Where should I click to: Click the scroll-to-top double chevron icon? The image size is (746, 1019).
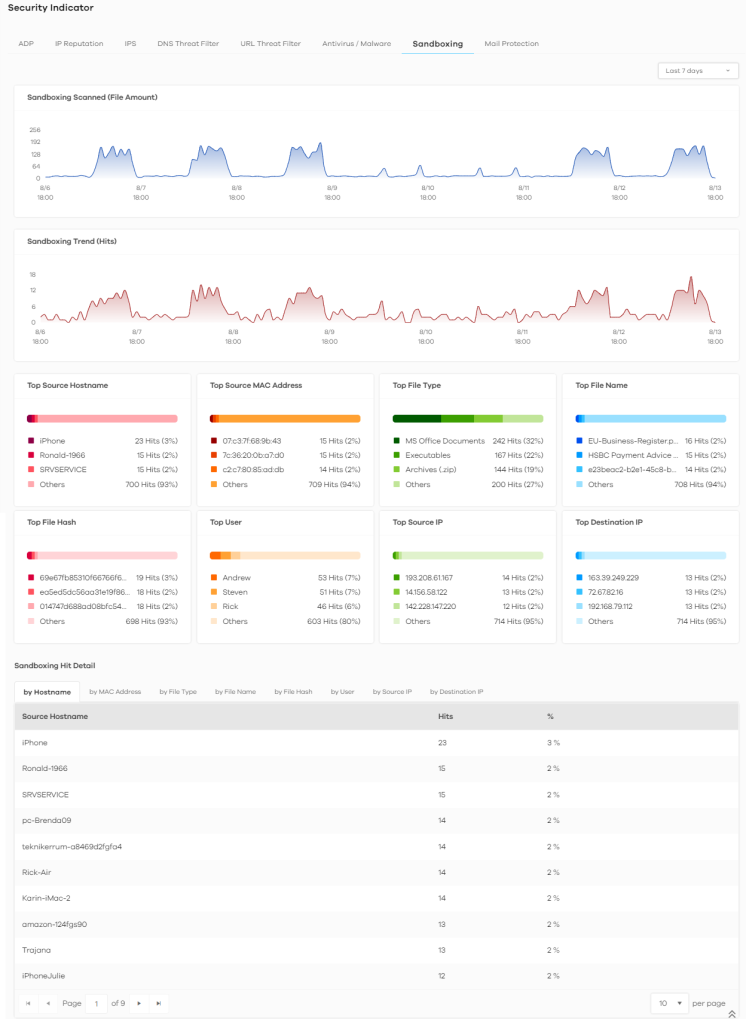(x=731, y=1014)
